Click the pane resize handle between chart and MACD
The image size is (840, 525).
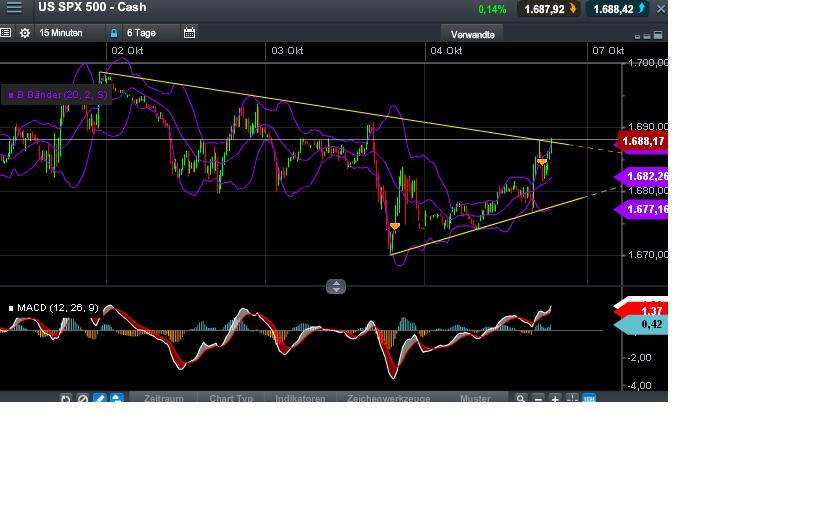336,287
